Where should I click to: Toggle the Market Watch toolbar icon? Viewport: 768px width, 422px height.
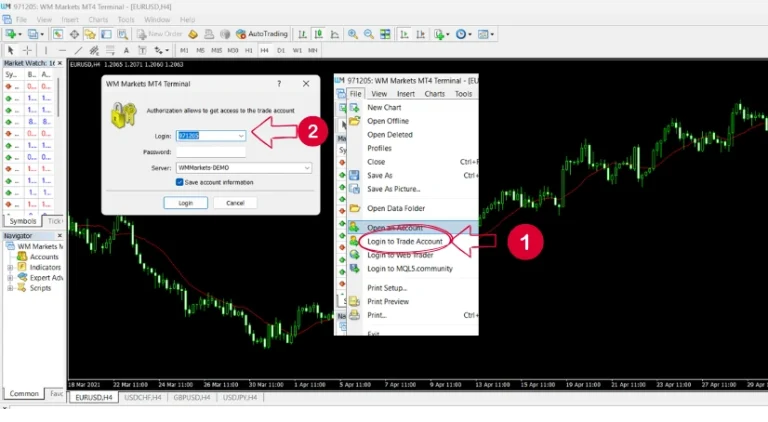(x=58, y=34)
